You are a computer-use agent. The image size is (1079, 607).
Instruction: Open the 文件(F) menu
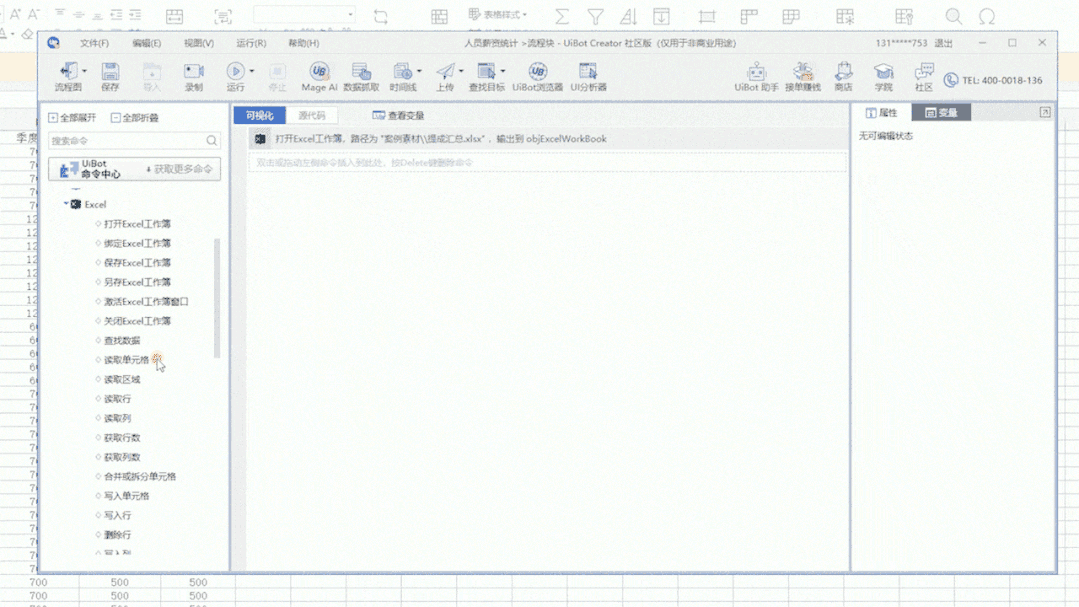[94, 43]
